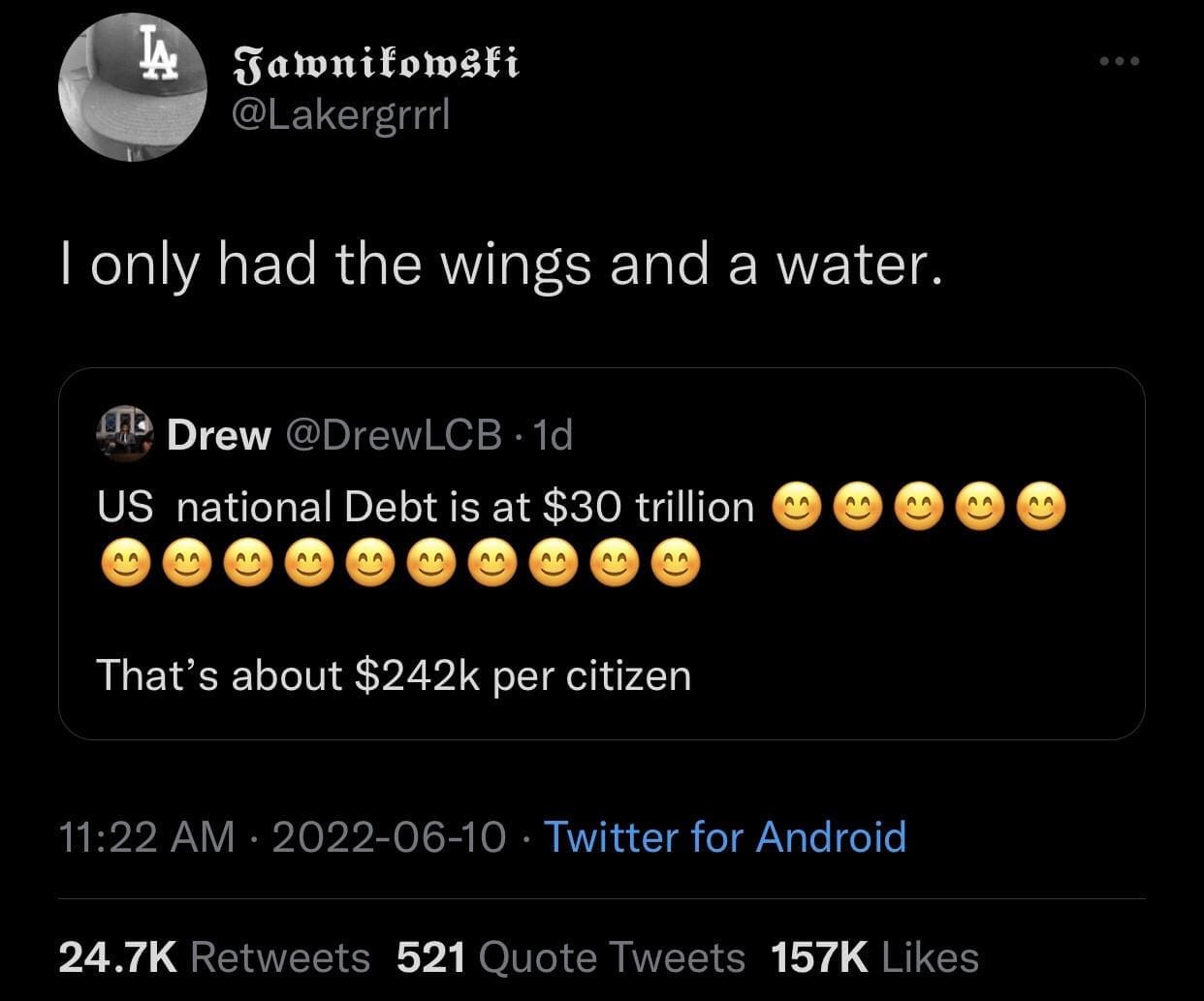Click Jawnikowski's profile avatar with LA cap

[133, 89]
